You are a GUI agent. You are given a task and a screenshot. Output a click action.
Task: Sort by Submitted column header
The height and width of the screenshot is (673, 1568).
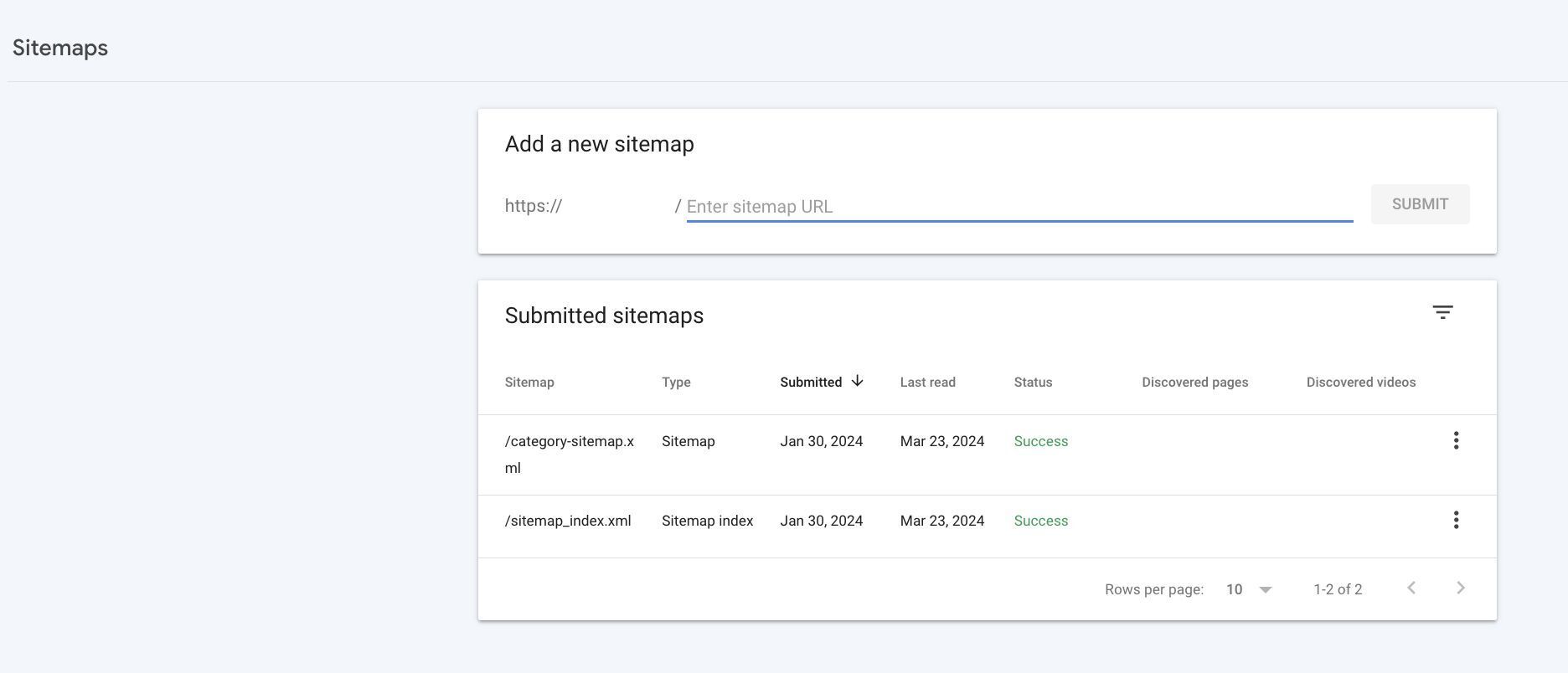pyautogui.click(x=810, y=383)
